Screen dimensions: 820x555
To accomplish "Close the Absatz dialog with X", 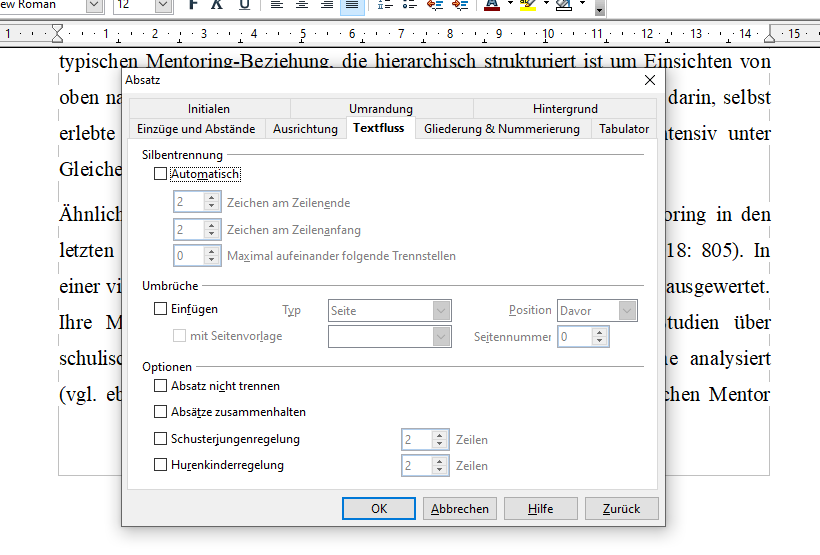I will tap(649, 80).
